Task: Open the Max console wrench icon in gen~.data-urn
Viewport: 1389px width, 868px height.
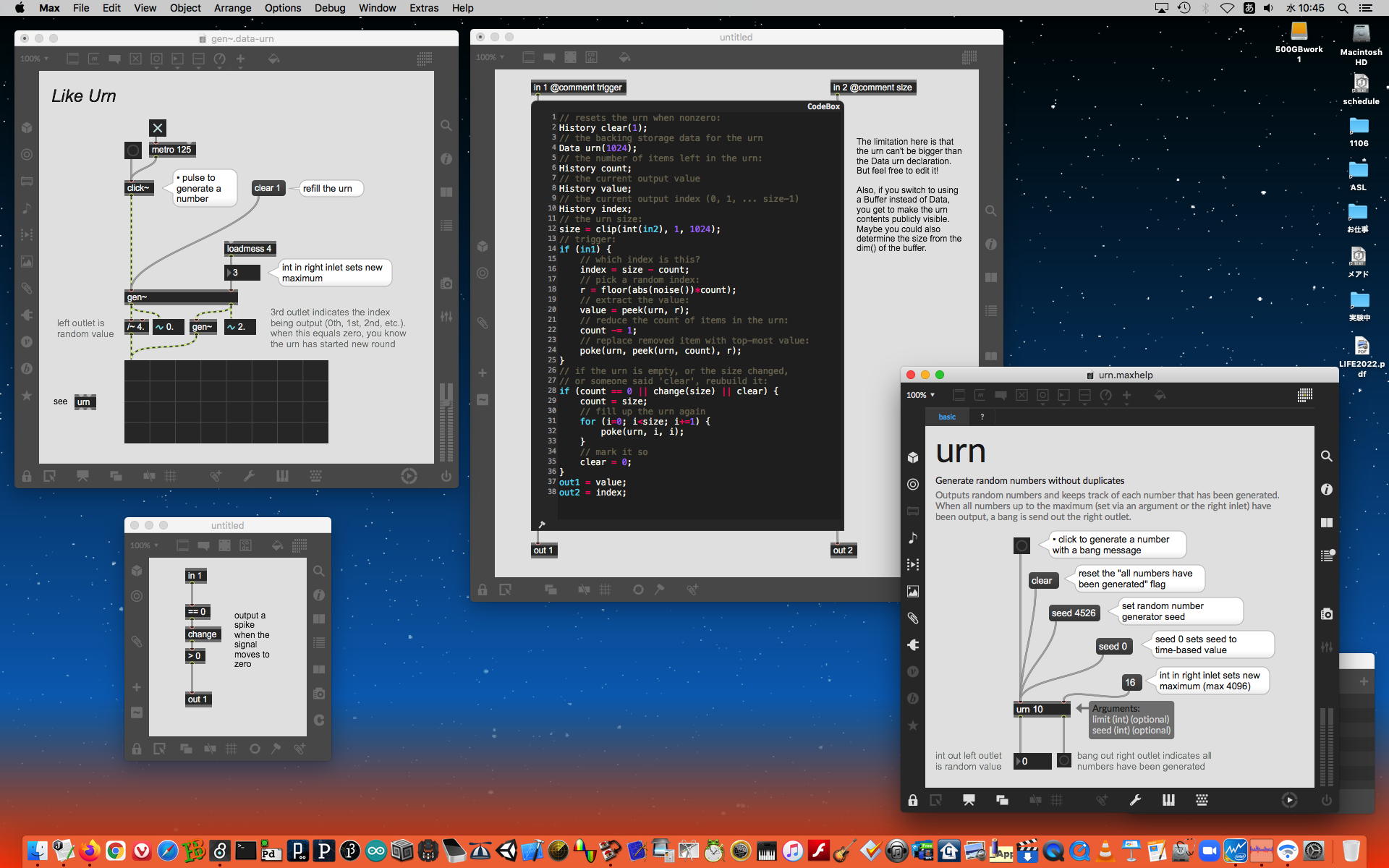Action: (x=249, y=476)
